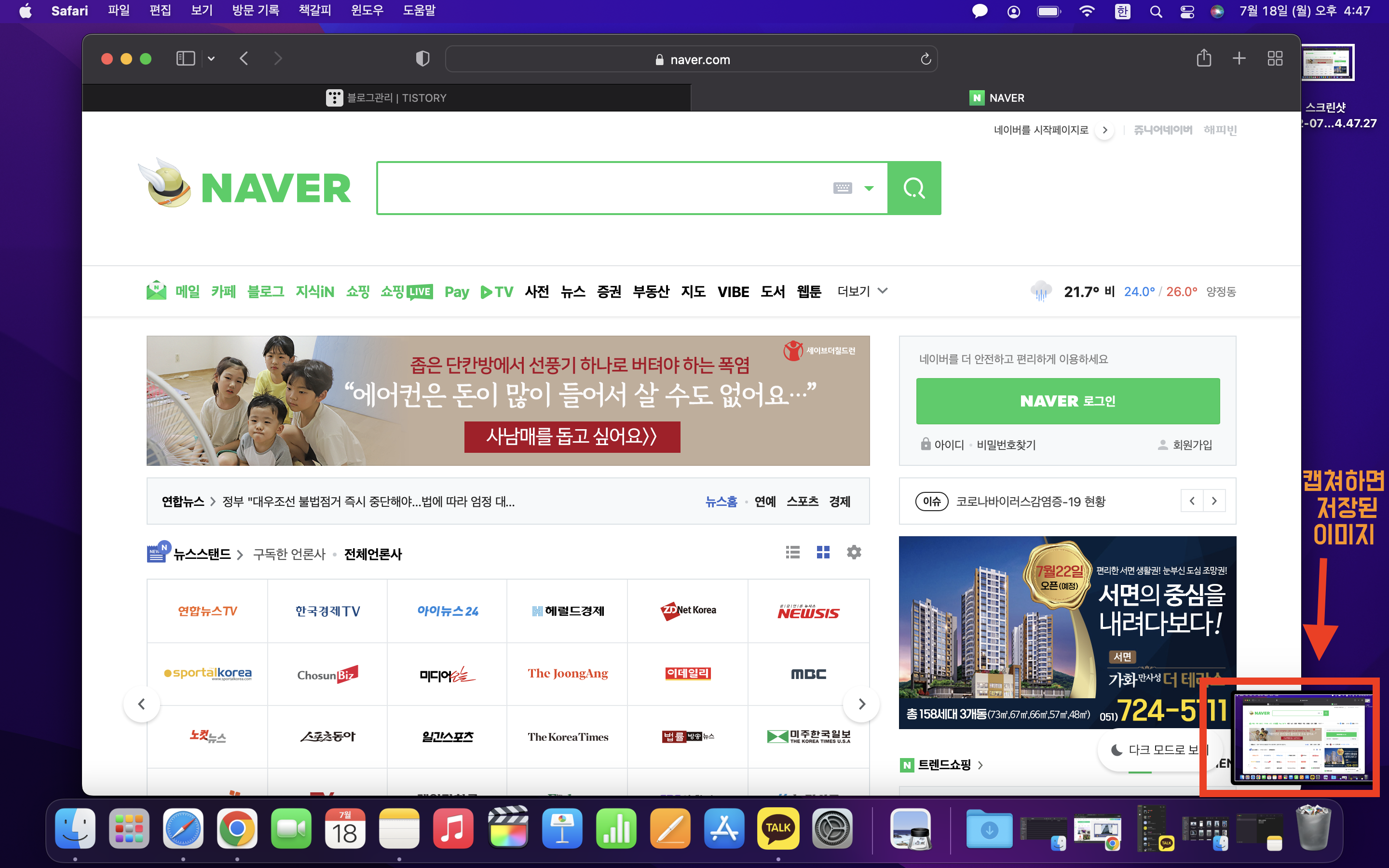Select 구독한 언론사 filter
Screen dimensions: 1389x868
(289, 554)
